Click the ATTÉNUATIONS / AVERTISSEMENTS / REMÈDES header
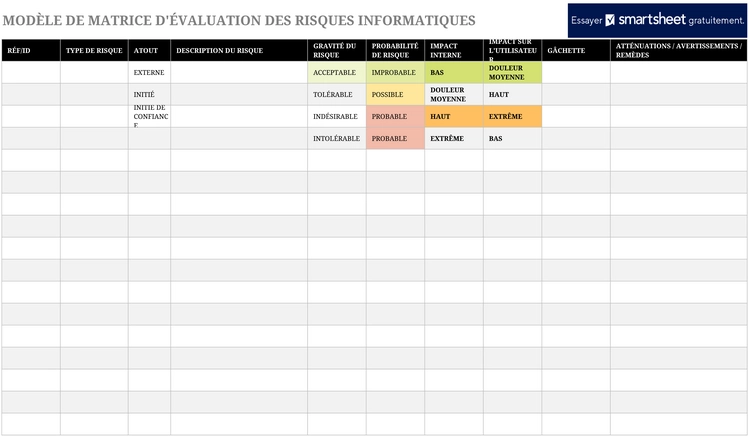The width and height of the screenshot is (749, 437). [679, 50]
